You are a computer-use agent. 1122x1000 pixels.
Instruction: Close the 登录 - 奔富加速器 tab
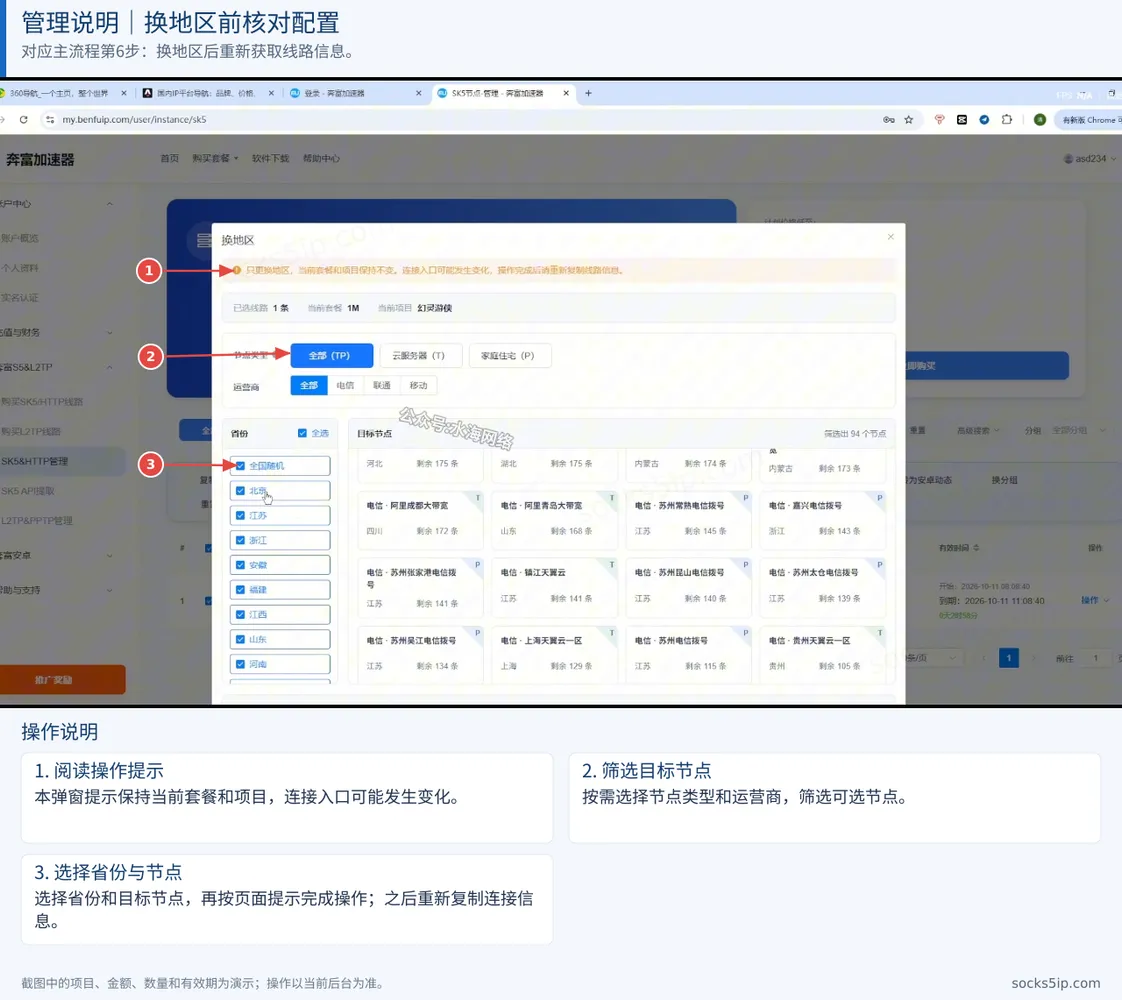tap(419, 93)
